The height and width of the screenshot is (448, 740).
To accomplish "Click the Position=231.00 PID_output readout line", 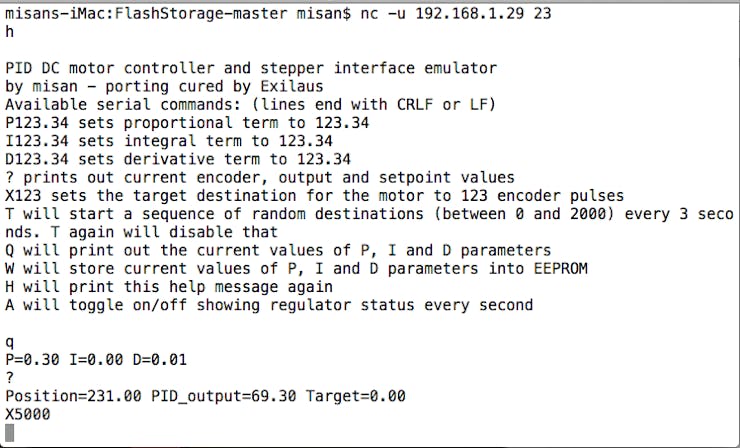I will click(x=205, y=396).
